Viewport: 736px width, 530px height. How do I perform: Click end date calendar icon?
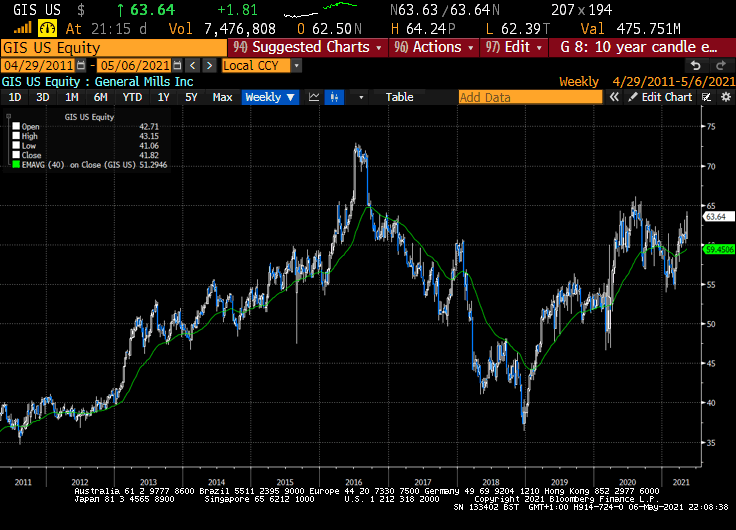pyautogui.click(x=179, y=65)
